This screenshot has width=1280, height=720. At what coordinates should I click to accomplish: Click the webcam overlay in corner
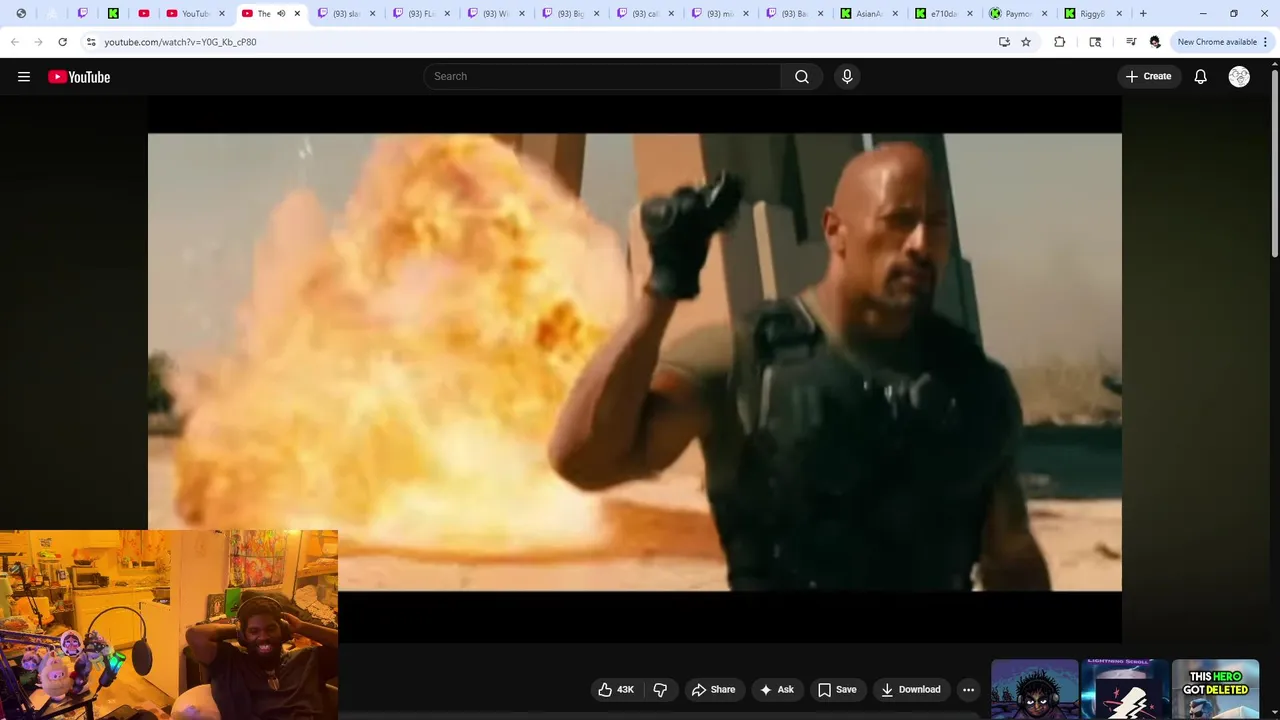169,625
